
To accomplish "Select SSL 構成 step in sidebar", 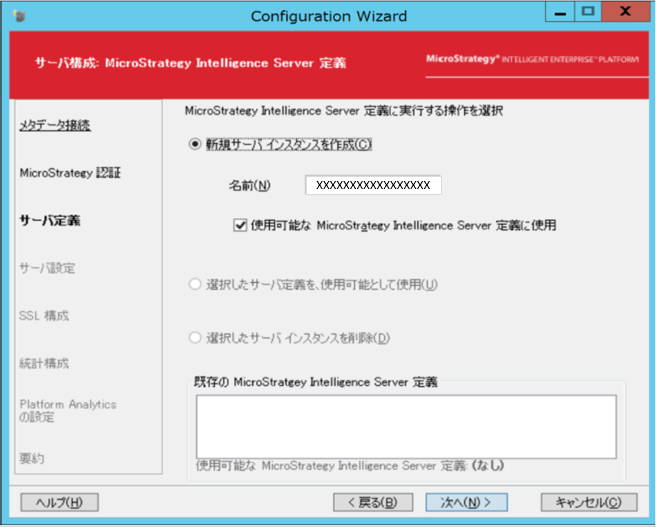I will pos(44,316).
